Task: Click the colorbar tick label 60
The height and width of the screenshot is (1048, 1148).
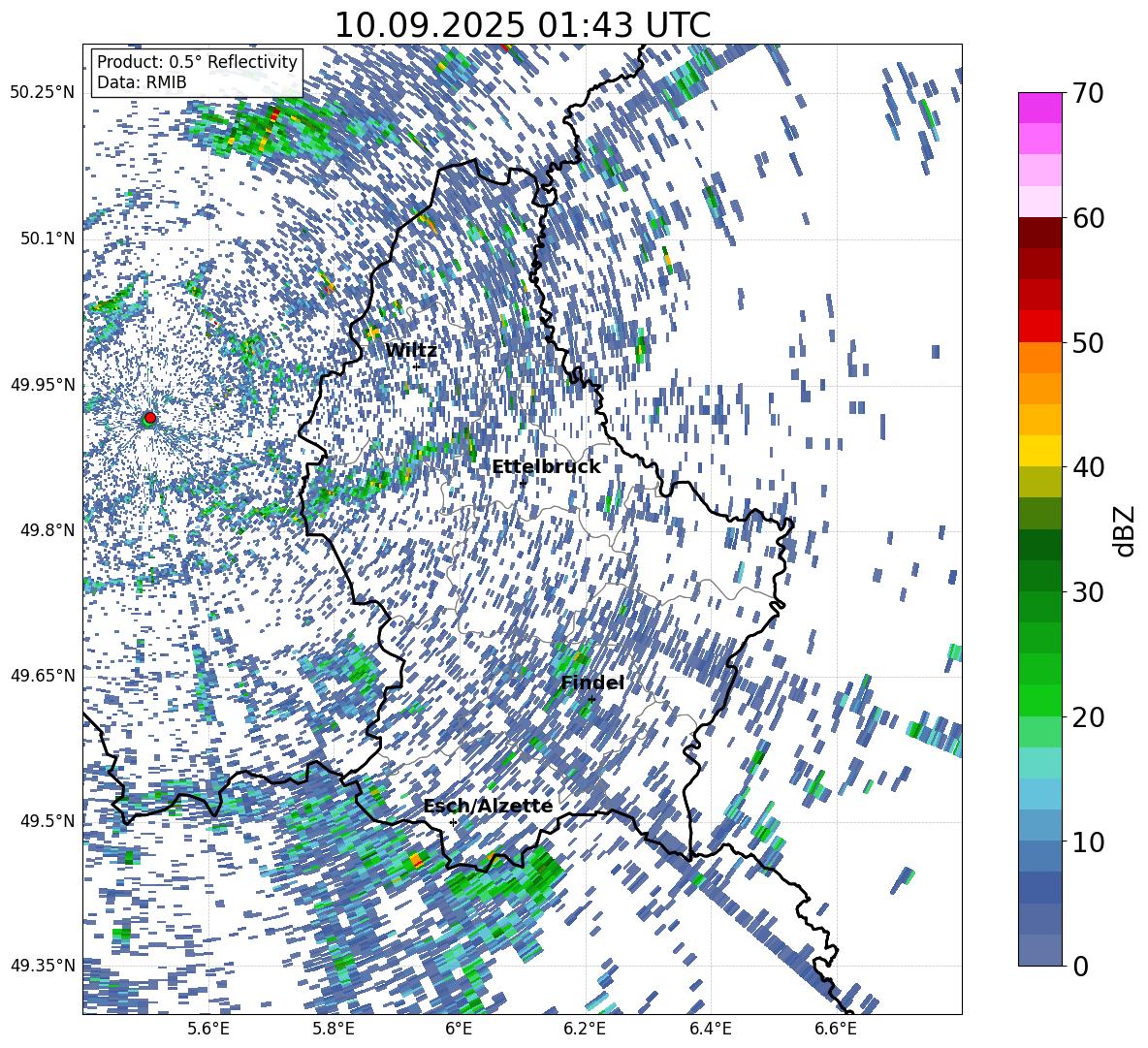Action: pos(1088,218)
